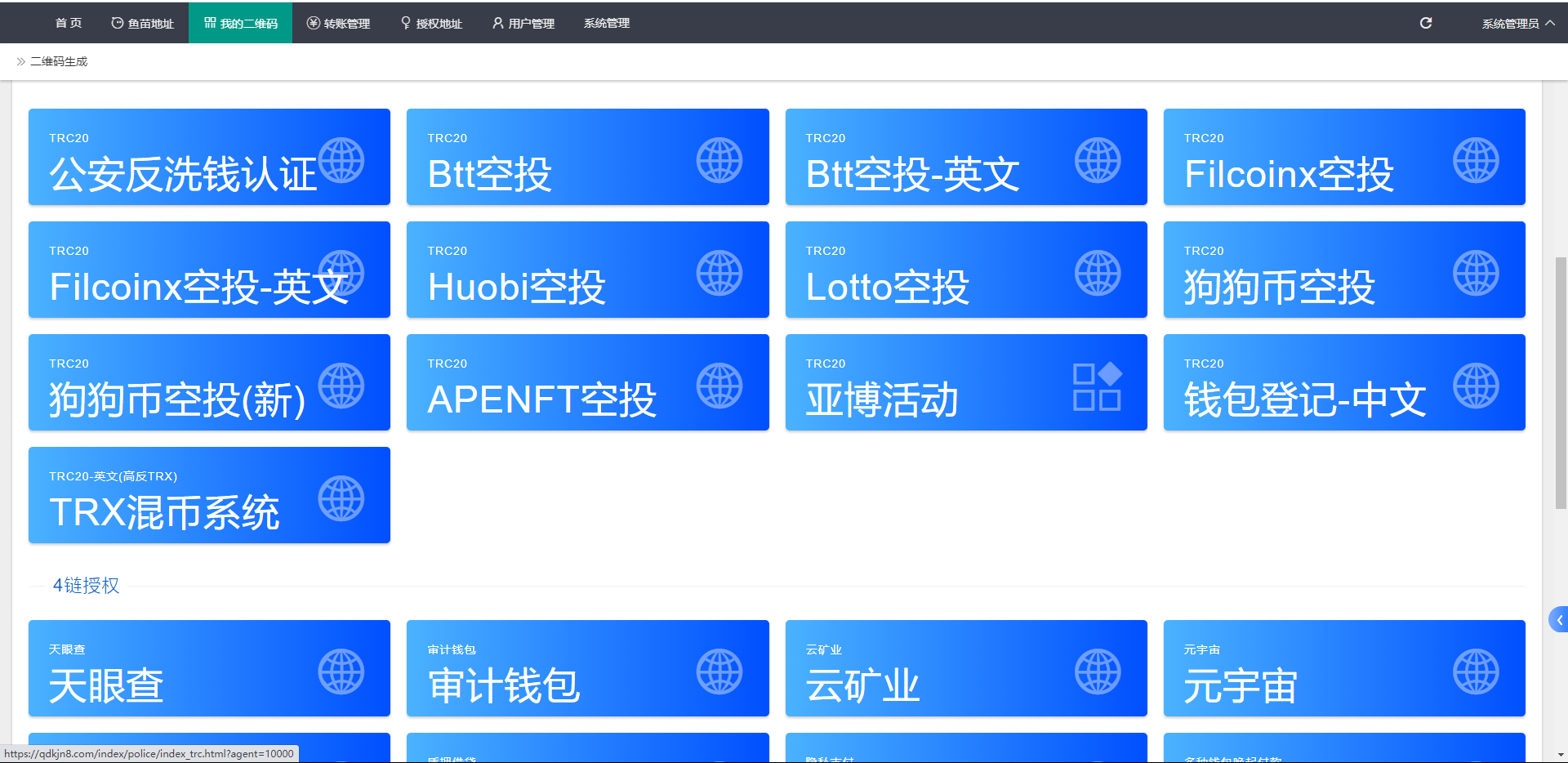Click the globe icon on 元宇宙 card
This screenshot has width=1568, height=763.
1476,672
